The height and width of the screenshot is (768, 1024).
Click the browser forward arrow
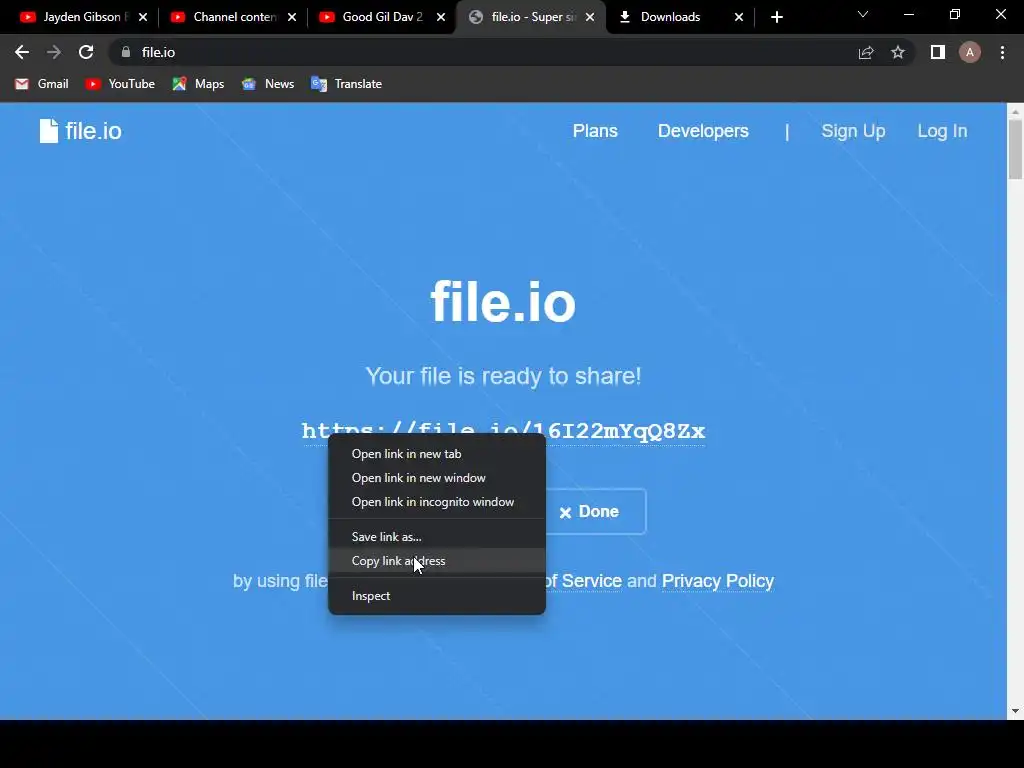point(54,52)
